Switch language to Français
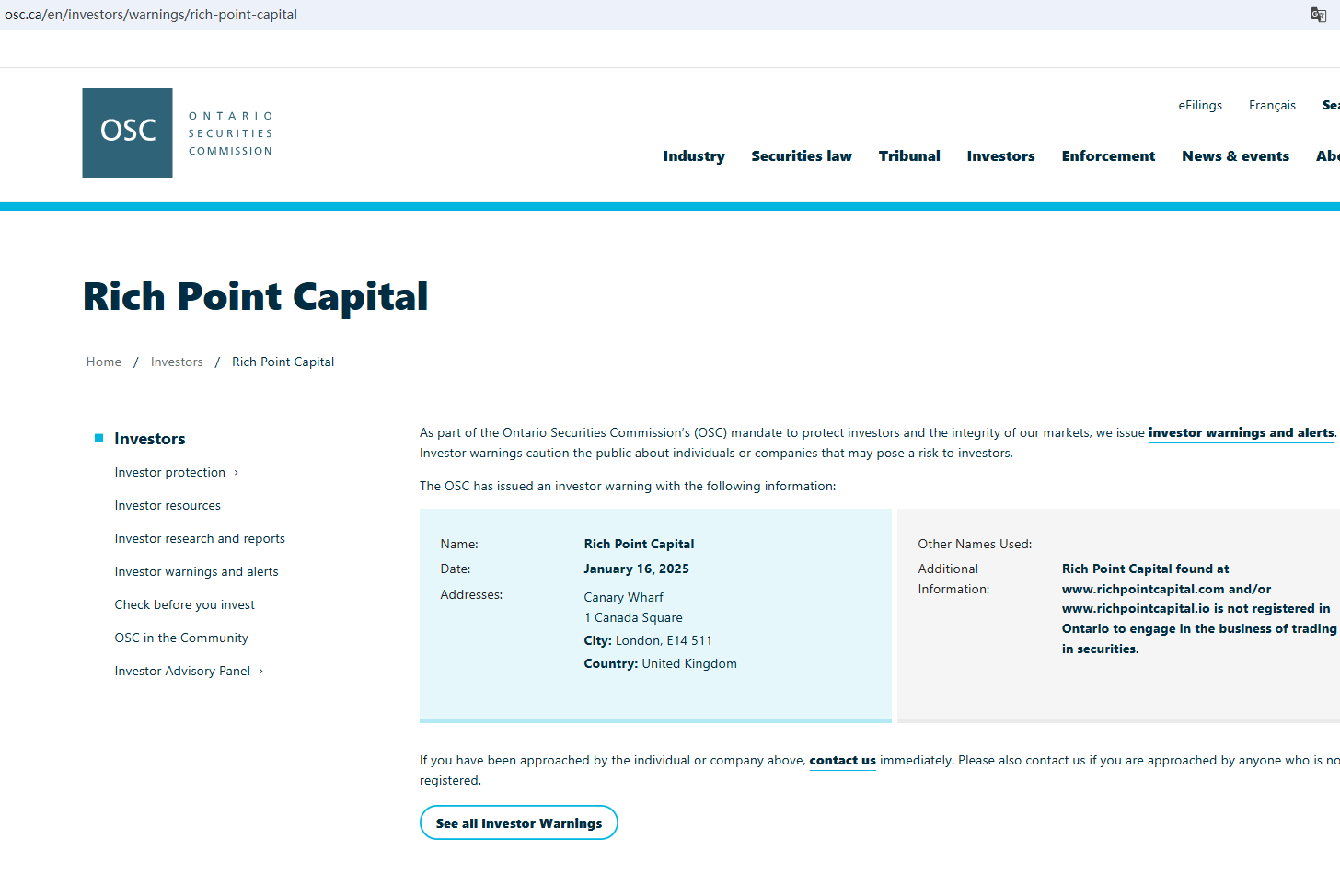Viewport: 1340px width, 896px height. coord(1272,106)
